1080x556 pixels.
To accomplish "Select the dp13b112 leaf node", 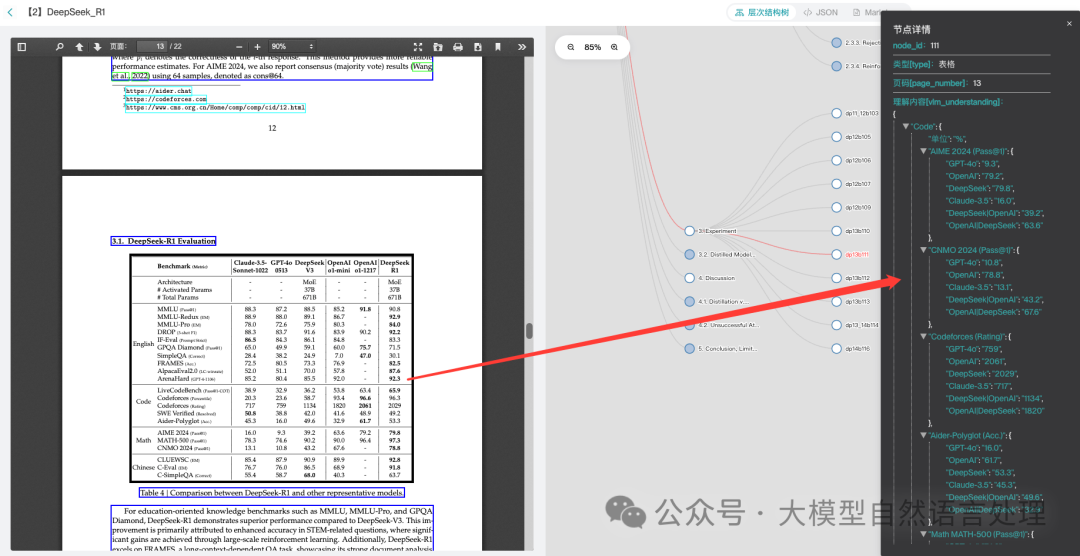I will coord(837,278).
